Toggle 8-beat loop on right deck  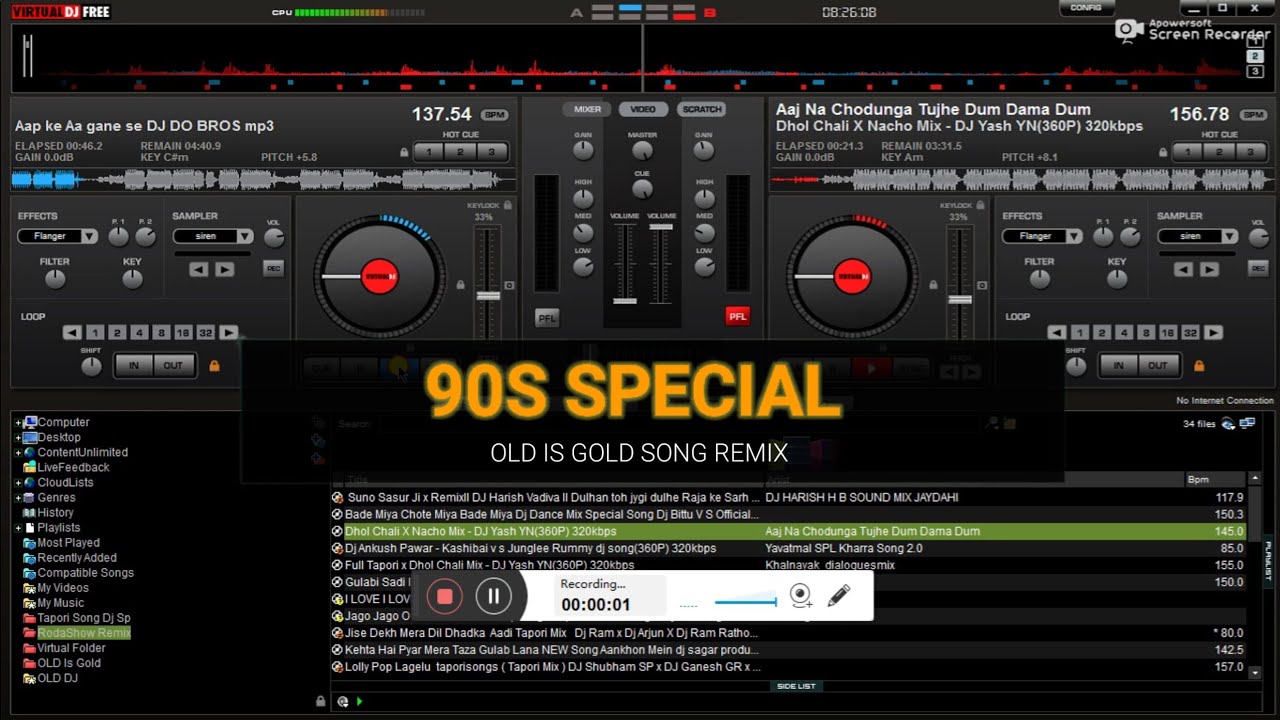click(1146, 333)
